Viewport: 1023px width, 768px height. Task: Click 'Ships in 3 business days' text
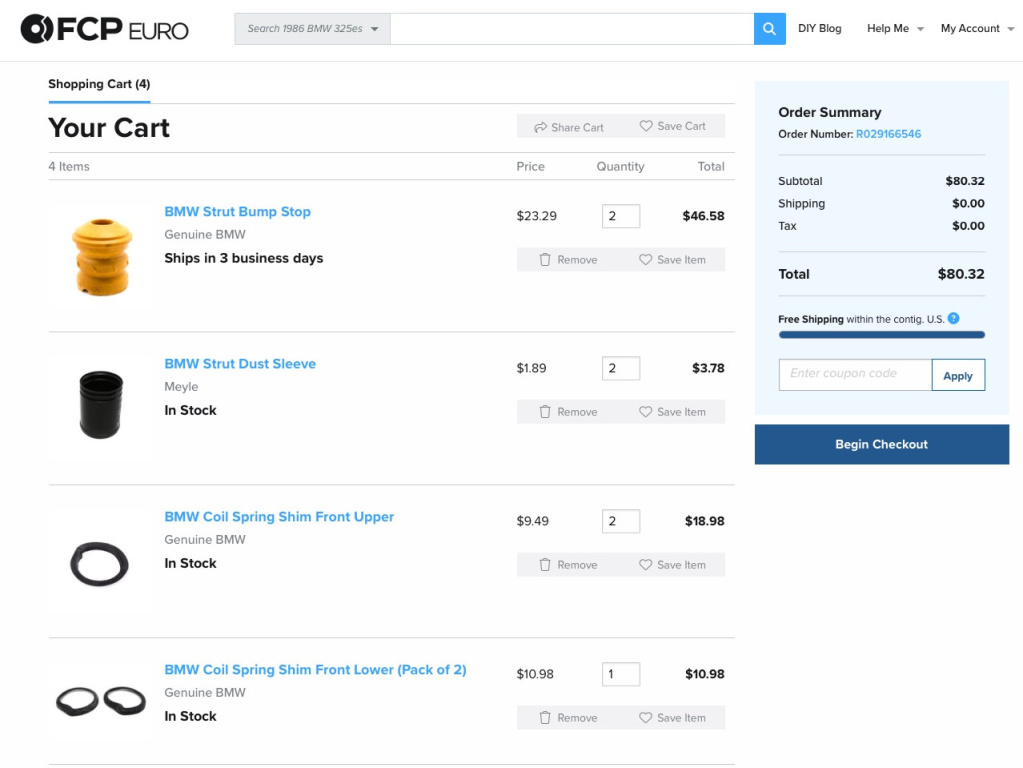244,258
